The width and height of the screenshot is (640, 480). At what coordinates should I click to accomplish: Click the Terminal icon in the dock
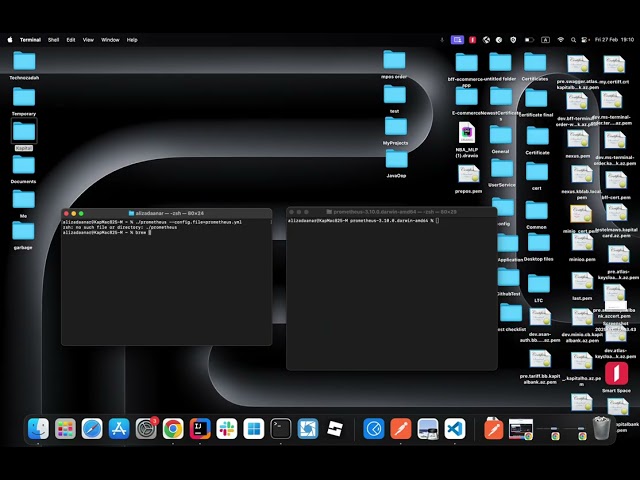coord(281,429)
